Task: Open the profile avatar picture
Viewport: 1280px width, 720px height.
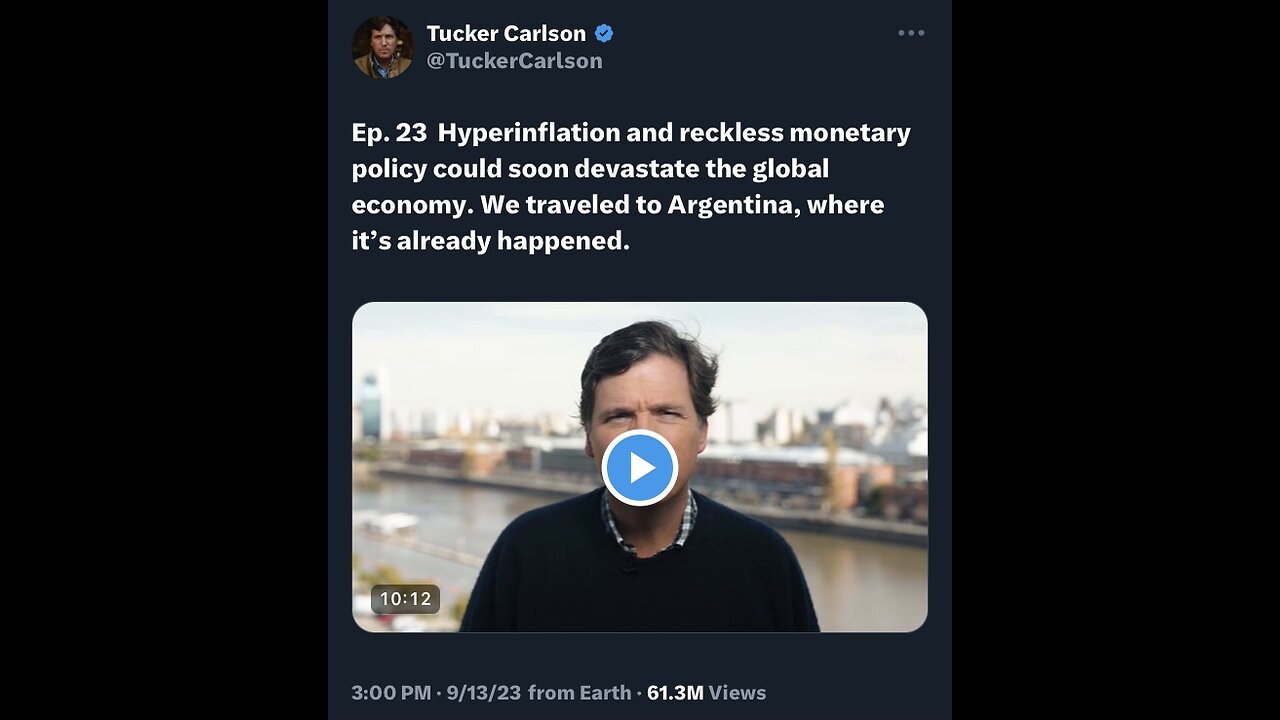Action: click(x=382, y=47)
